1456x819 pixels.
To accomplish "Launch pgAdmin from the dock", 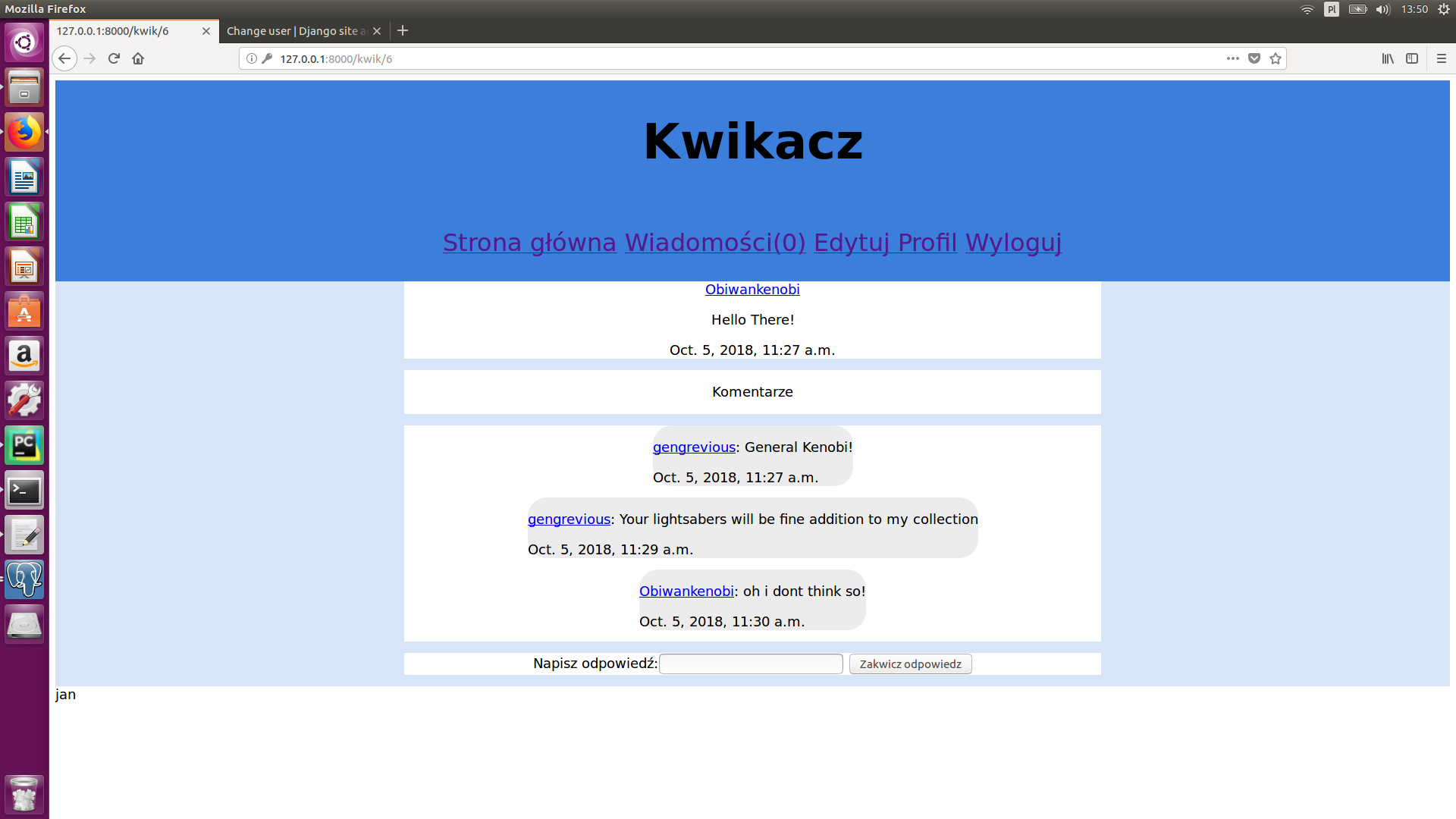I will (x=24, y=579).
